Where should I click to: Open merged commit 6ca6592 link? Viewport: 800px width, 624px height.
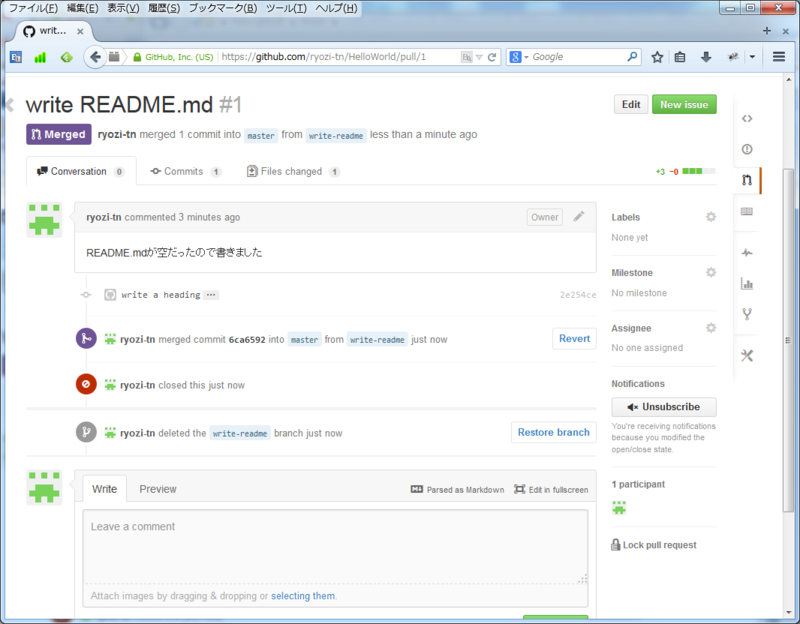247,340
